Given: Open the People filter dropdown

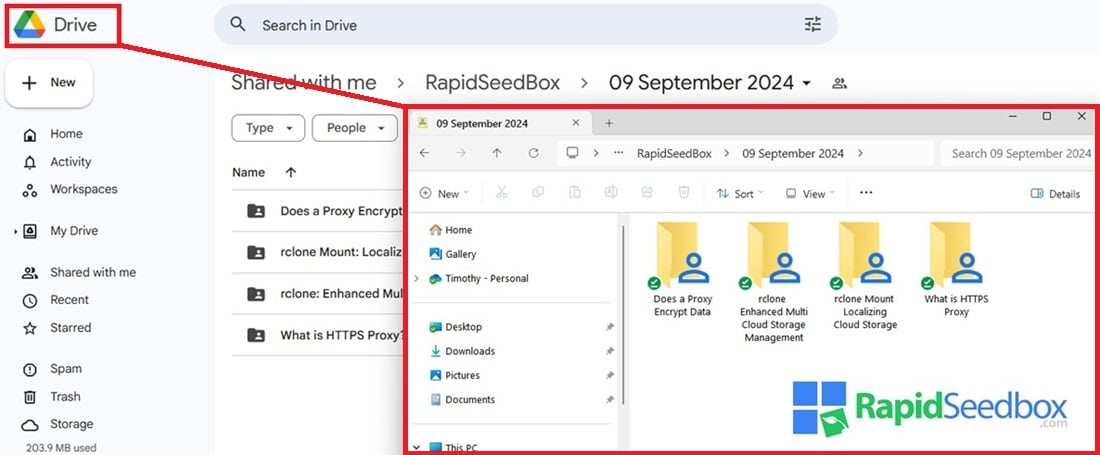Looking at the screenshot, I should pyautogui.click(x=355, y=128).
